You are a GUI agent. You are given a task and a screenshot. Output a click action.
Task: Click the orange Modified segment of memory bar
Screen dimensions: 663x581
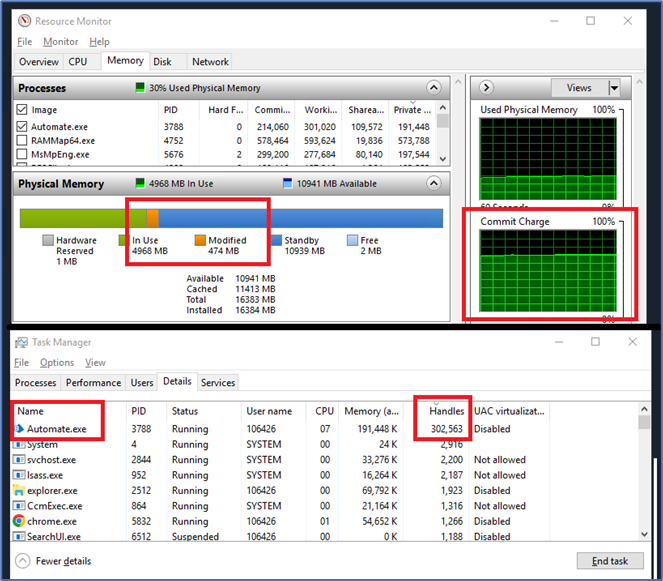point(153,218)
